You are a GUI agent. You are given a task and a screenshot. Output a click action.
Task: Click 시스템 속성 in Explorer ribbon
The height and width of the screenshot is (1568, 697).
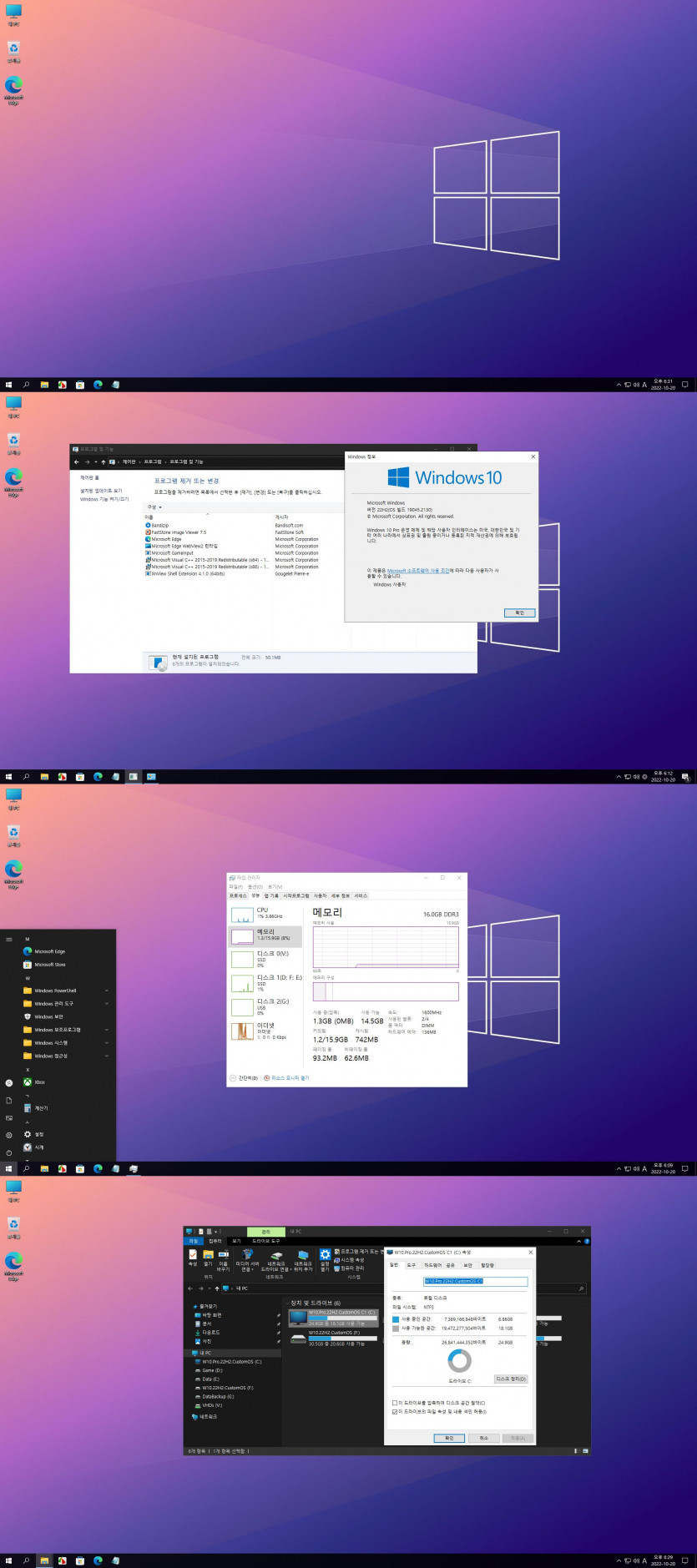pos(349,1260)
